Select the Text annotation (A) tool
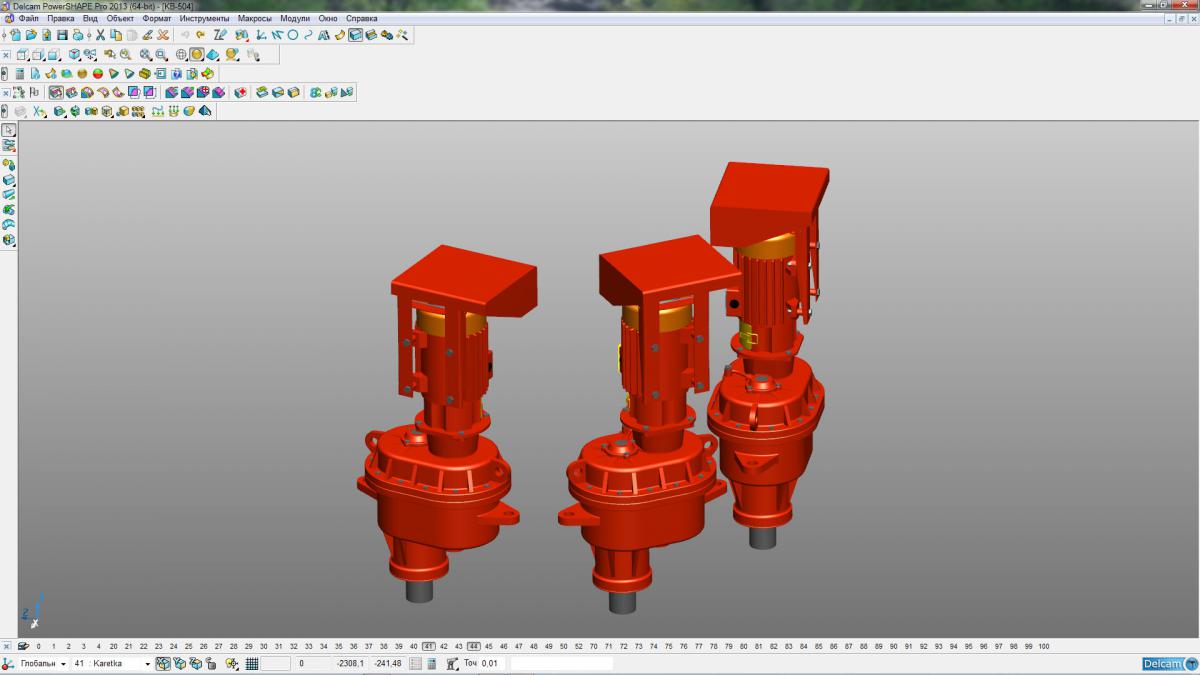1200x675 pixels. click(x=323, y=35)
